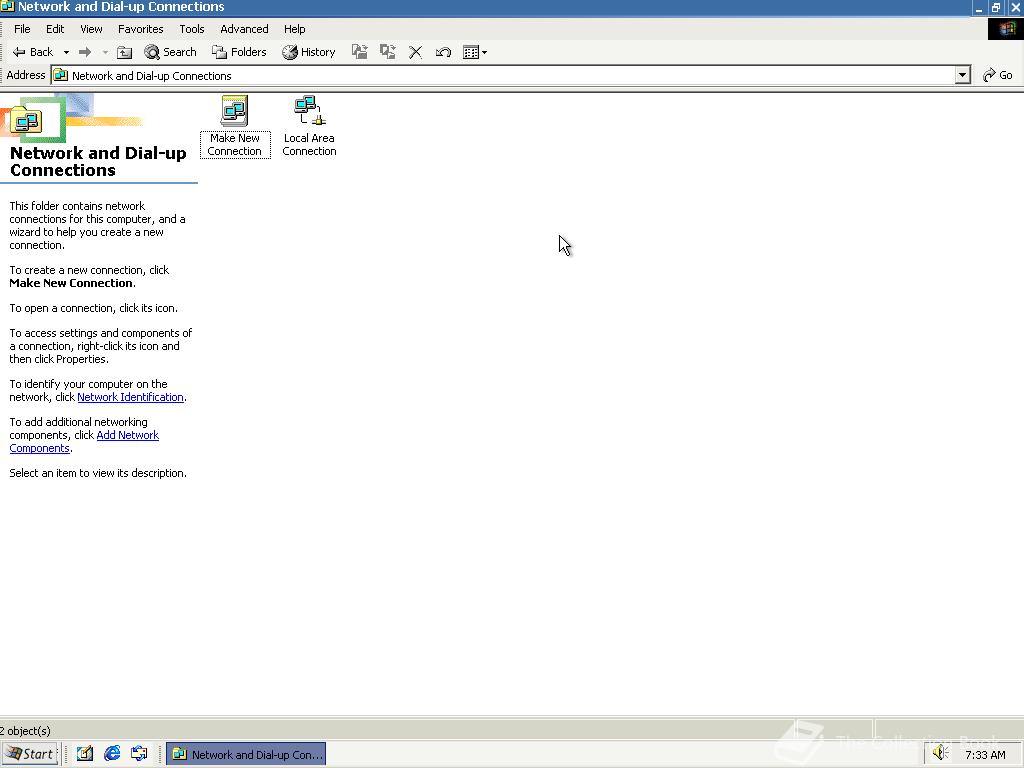1024x768 pixels.
Task: Open the Tools menu
Action: [x=192, y=29]
